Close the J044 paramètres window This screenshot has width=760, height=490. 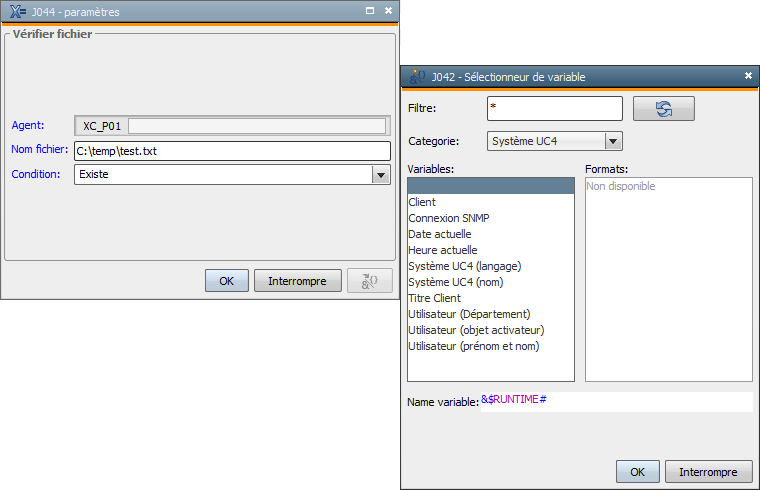(x=388, y=10)
